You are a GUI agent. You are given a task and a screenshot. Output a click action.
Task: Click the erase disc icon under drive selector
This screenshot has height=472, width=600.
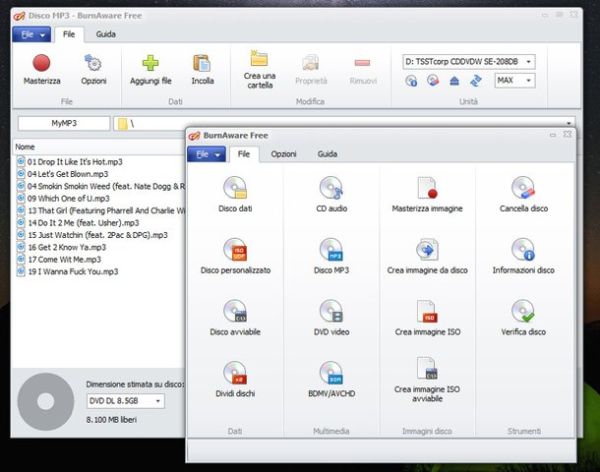[x=432, y=81]
